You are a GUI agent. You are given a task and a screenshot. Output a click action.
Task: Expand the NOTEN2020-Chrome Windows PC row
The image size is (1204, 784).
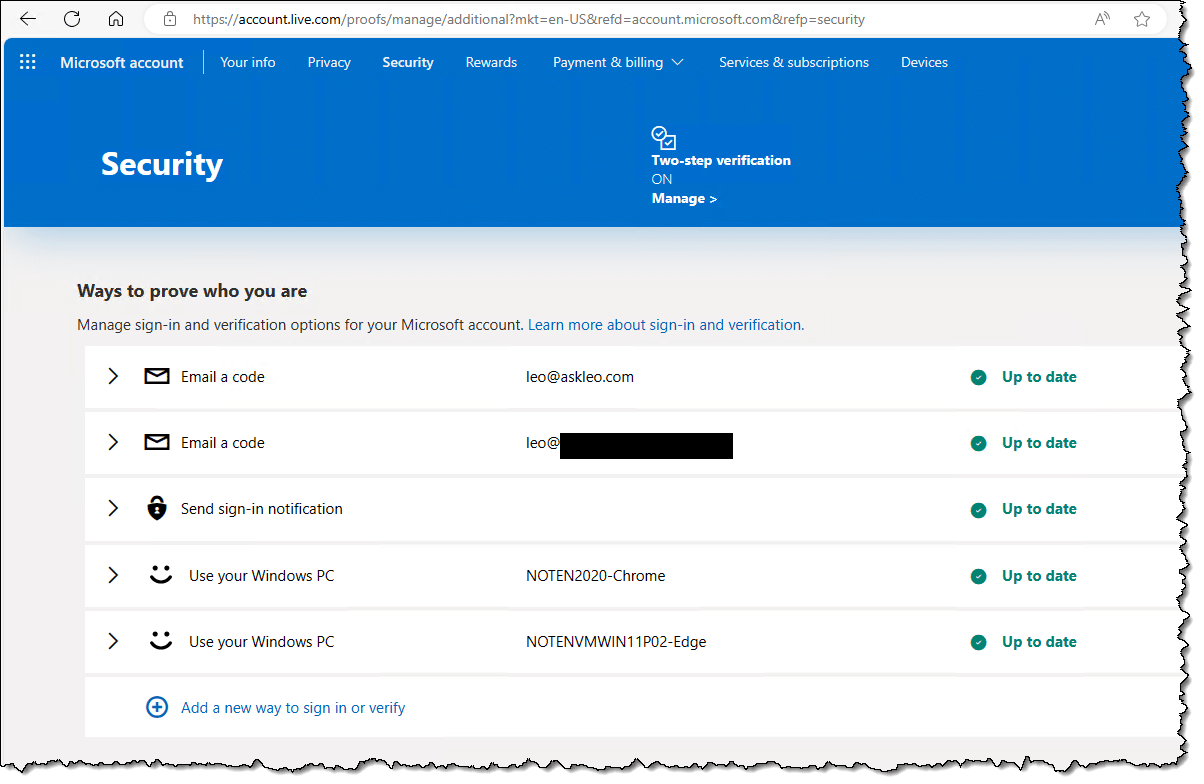[x=113, y=576]
